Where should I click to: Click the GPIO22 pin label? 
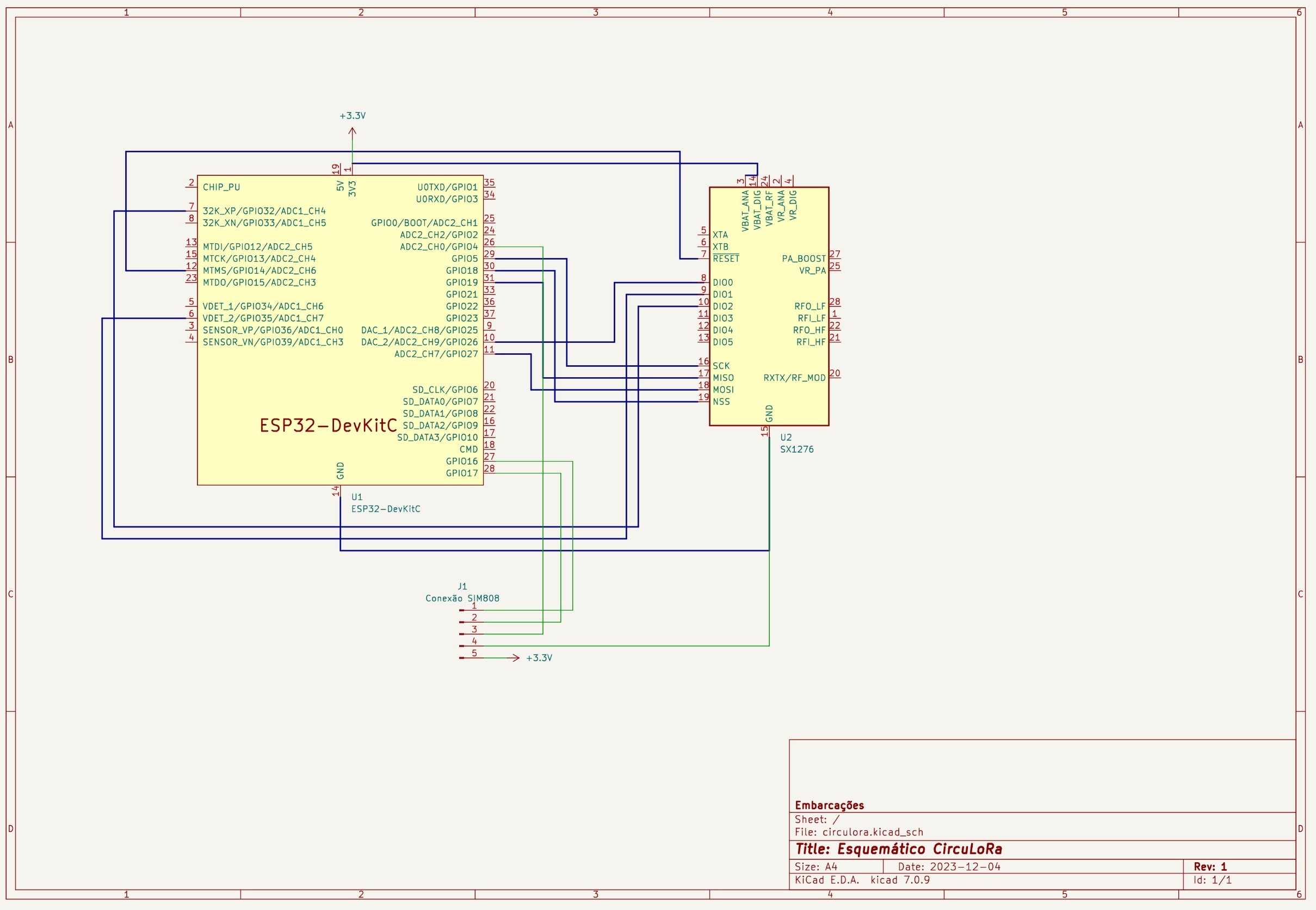pyautogui.click(x=462, y=306)
